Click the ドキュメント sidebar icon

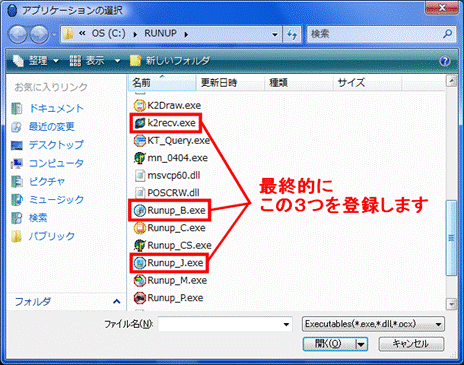tap(17, 109)
